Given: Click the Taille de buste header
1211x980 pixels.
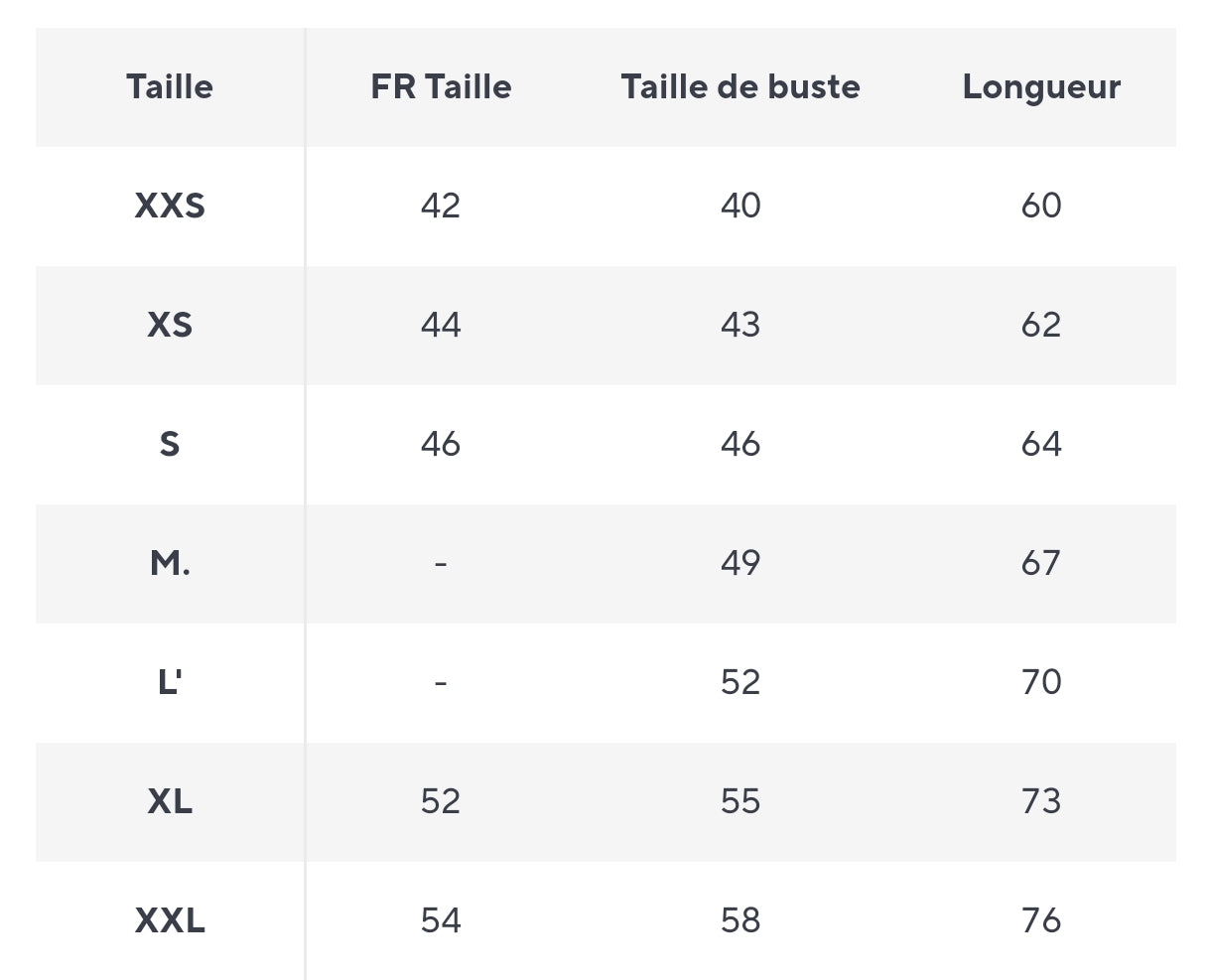Looking at the screenshot, I should click(x=740, y=87).
